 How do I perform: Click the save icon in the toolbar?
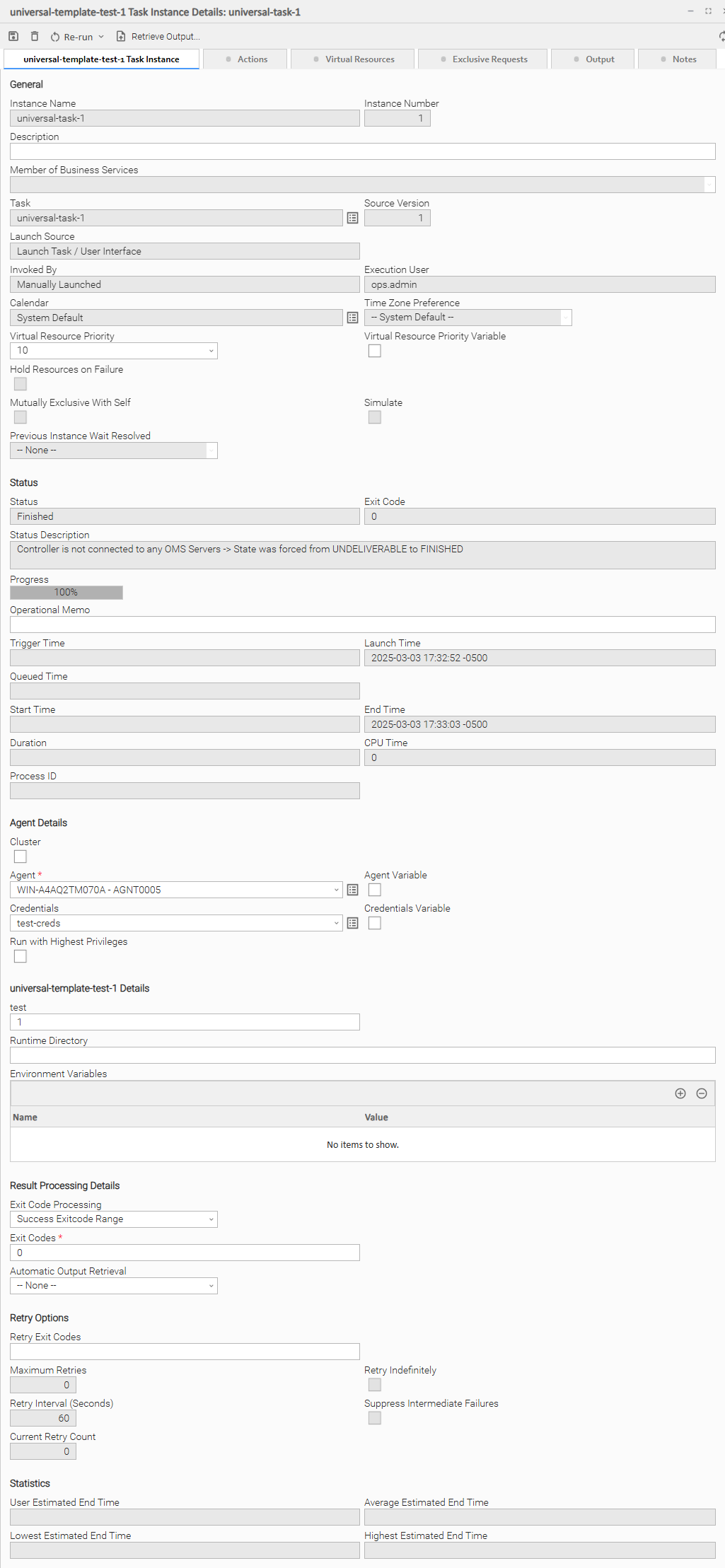click(13, 36)
